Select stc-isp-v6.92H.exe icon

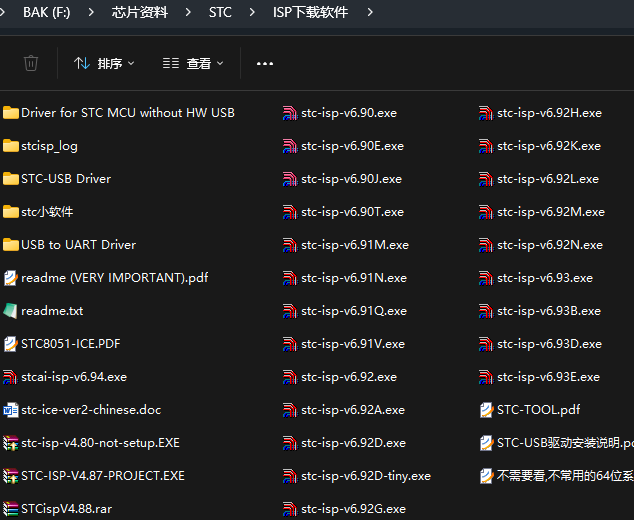(x=486, y=113)
